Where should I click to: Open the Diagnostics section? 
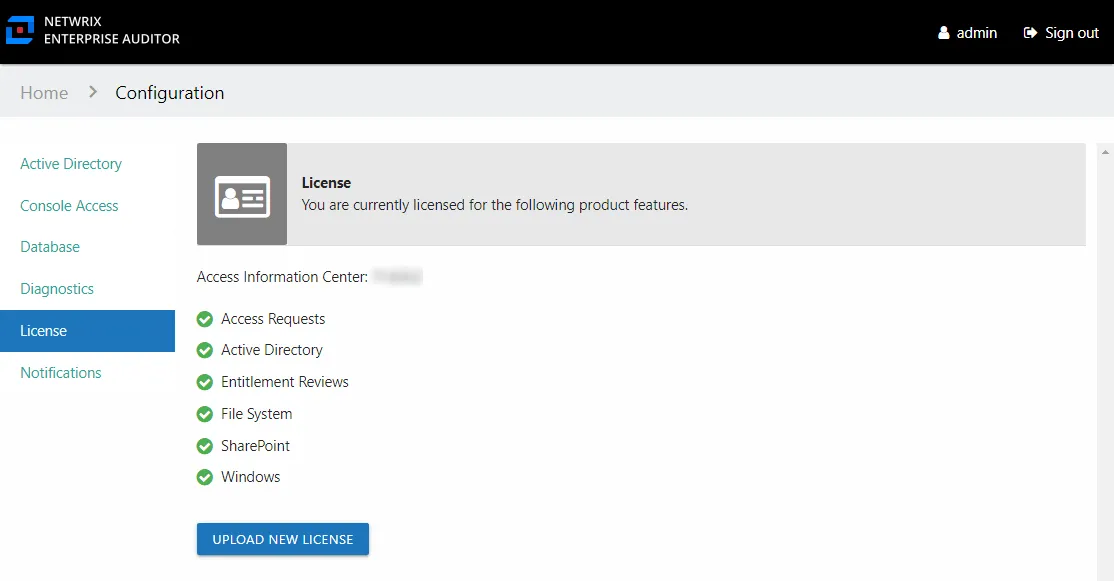tap(57, 289)
